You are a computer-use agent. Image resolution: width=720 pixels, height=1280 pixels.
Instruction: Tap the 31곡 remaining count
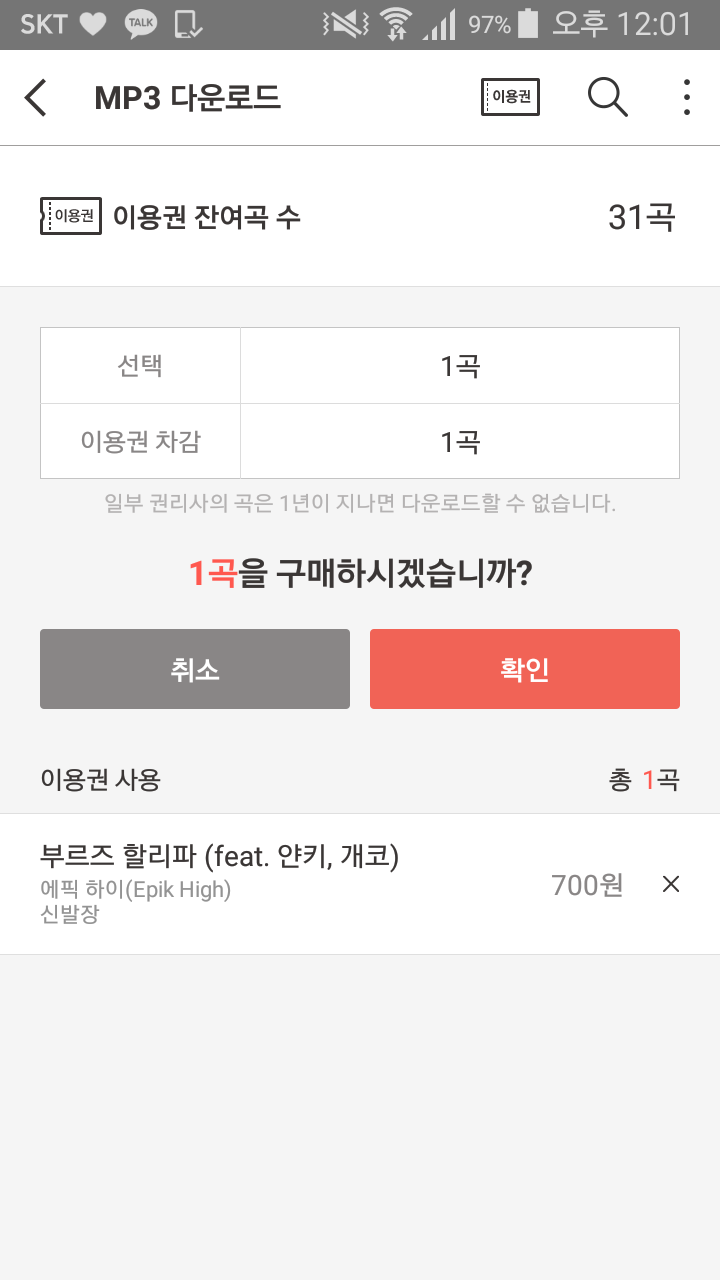click(641, 217)
